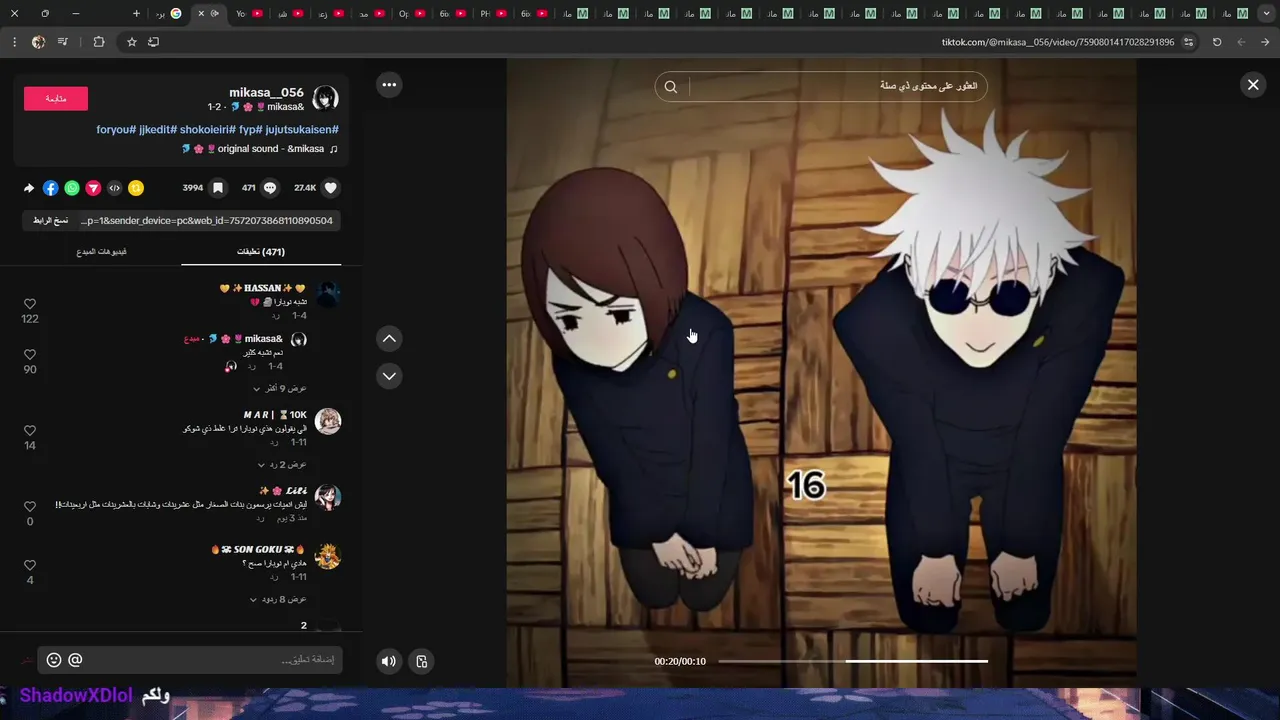Click the 'نسخ الرابط' copy link button

click(x=51, y=220)
